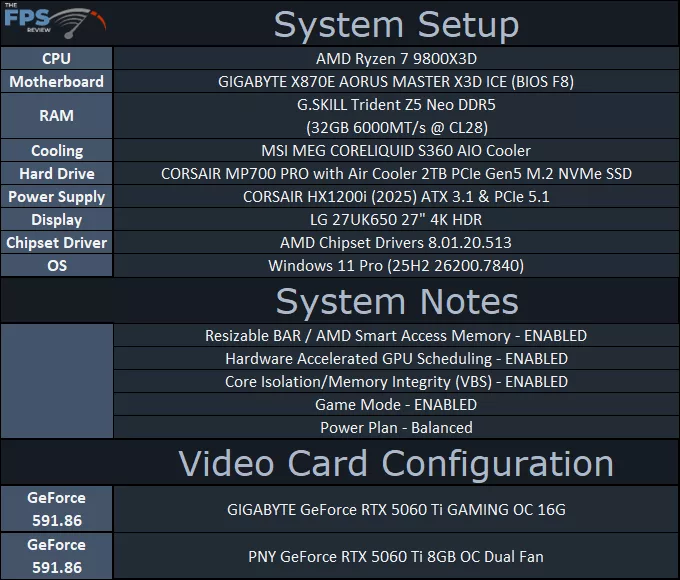Click the 32GB 6000MT/s @ CL28 line
This screenshot has height=580, width=680.
coord(396,128)
